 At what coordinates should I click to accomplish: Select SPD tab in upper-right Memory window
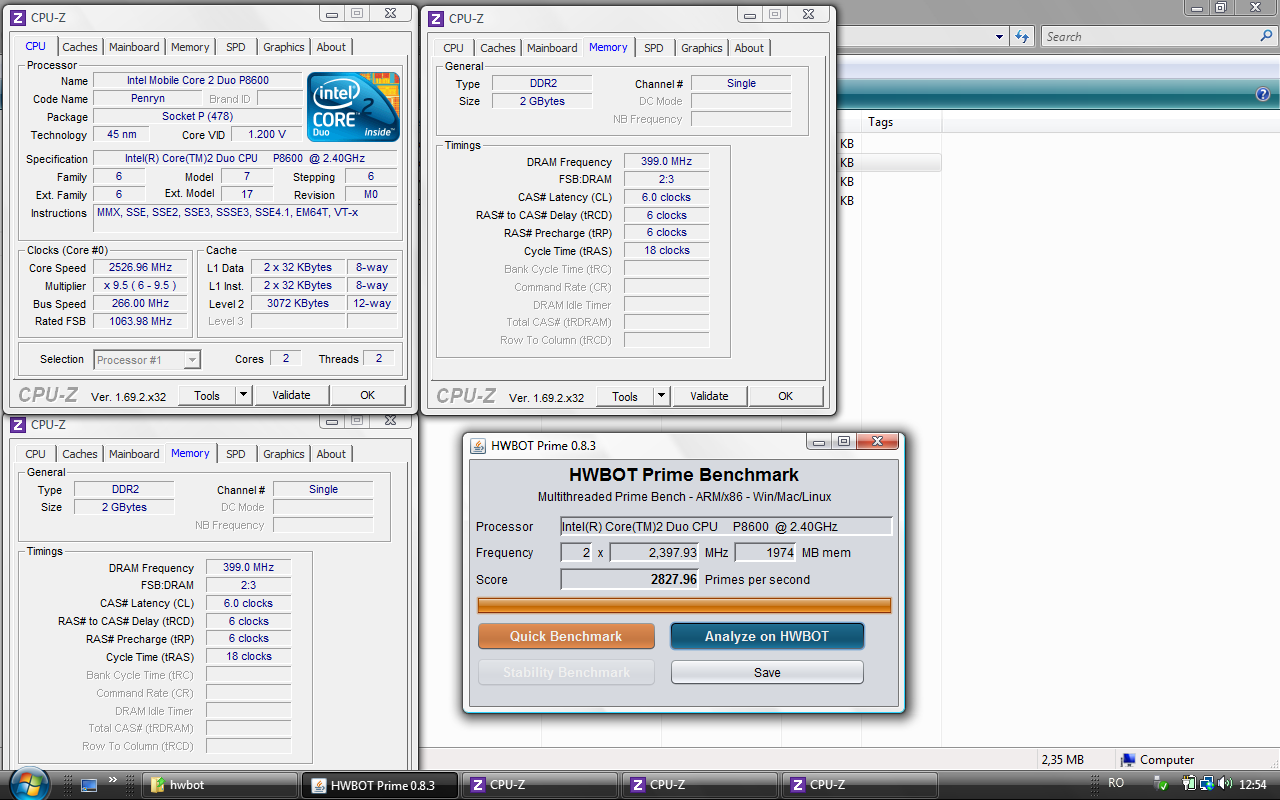(653, 48)
